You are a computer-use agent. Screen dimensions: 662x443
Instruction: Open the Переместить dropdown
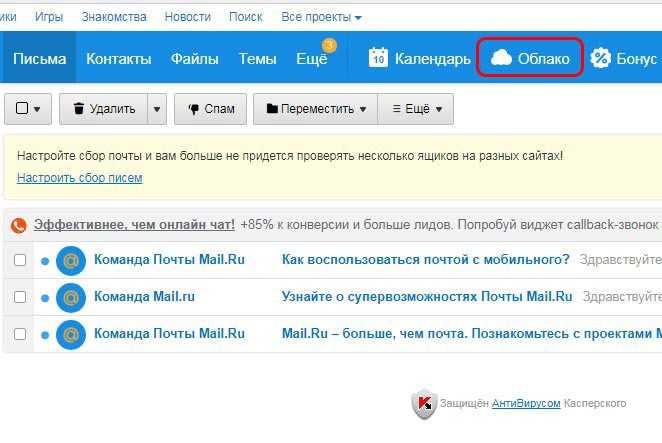315,109
